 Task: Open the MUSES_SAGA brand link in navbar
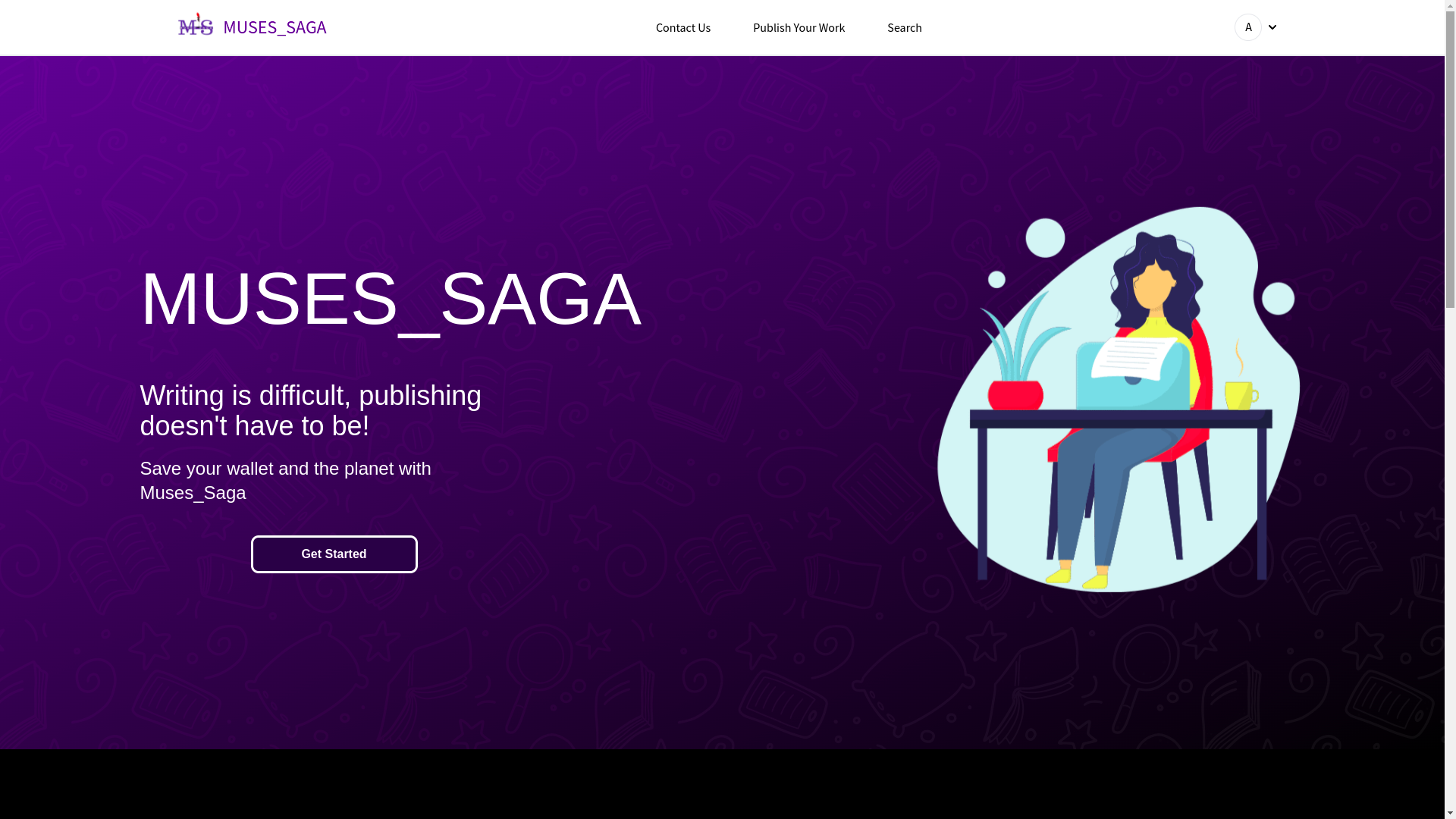tap(275, 27)
